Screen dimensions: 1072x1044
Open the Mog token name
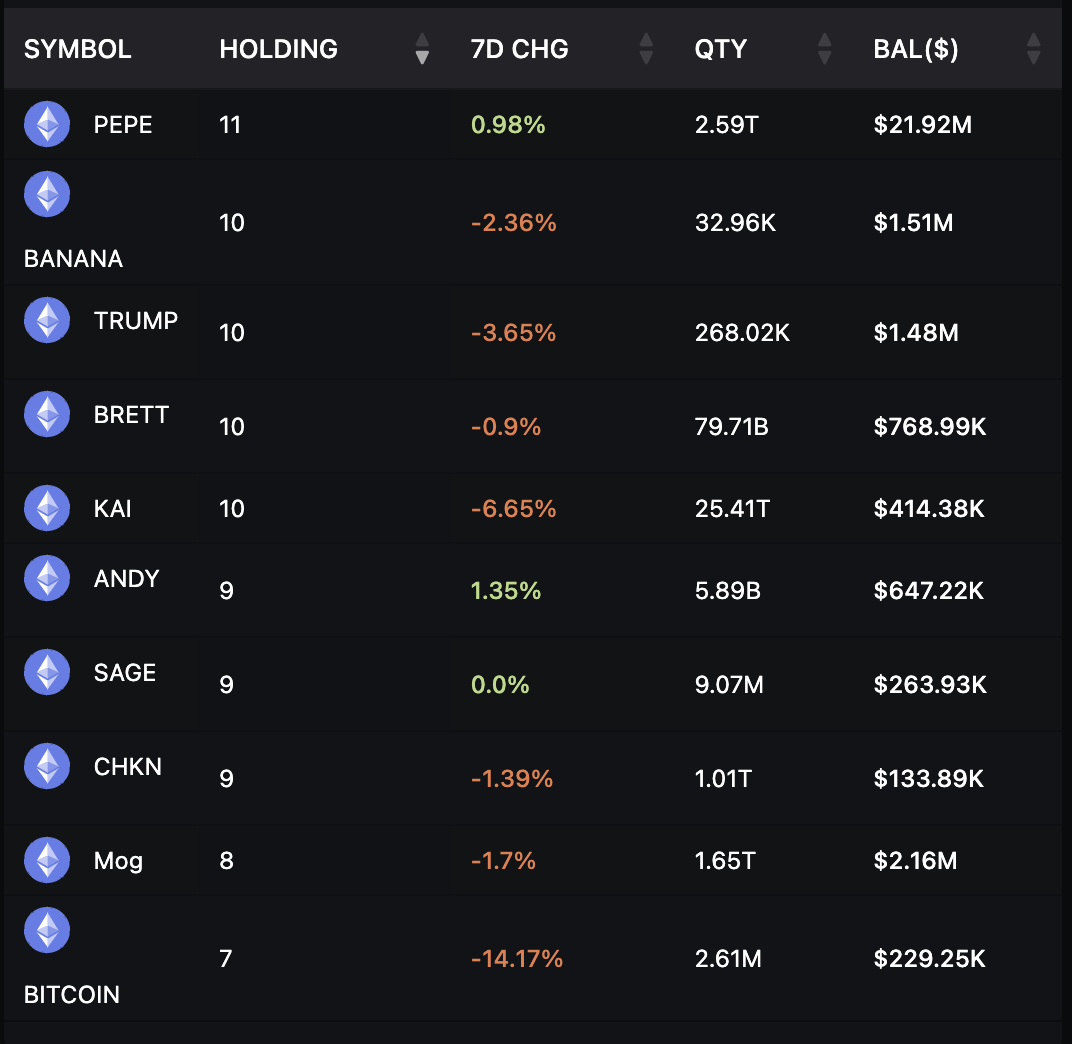coord(118,861)
